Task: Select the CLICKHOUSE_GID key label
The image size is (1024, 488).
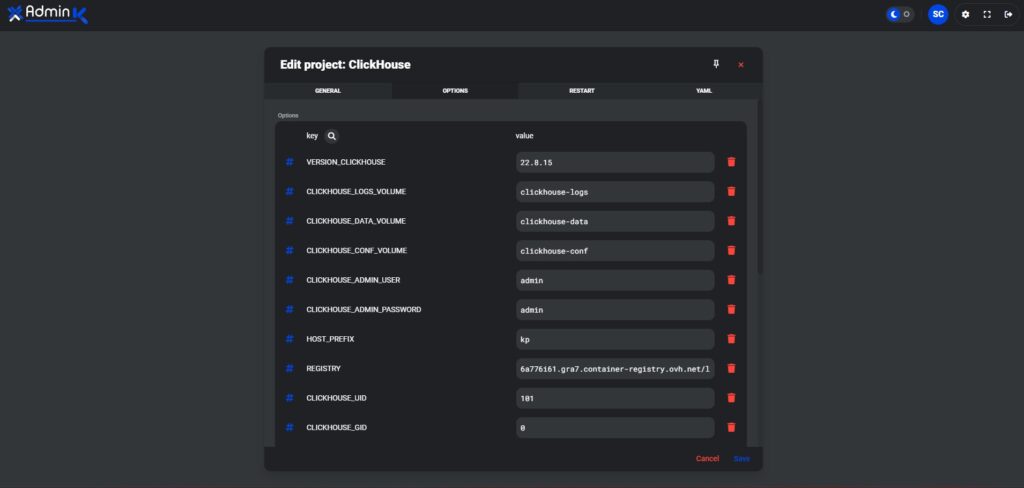Action: 338,427
